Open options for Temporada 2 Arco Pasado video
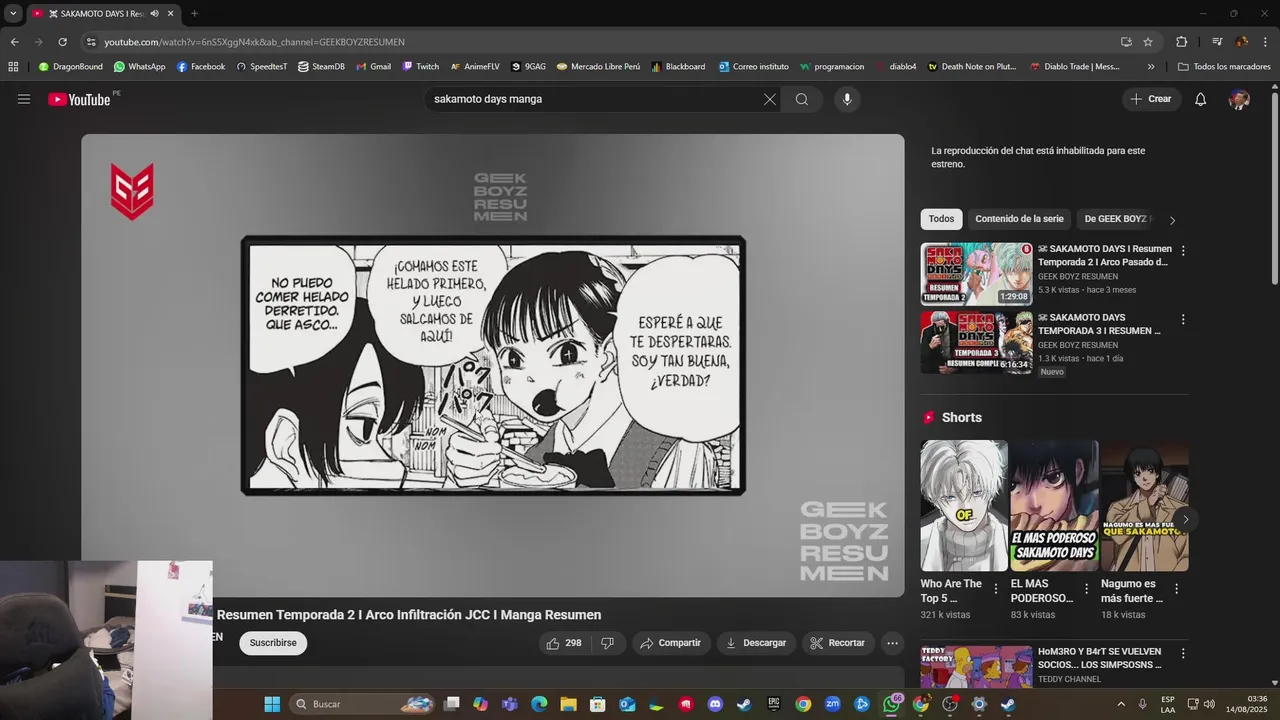1280x720 pixels. 1183,251
